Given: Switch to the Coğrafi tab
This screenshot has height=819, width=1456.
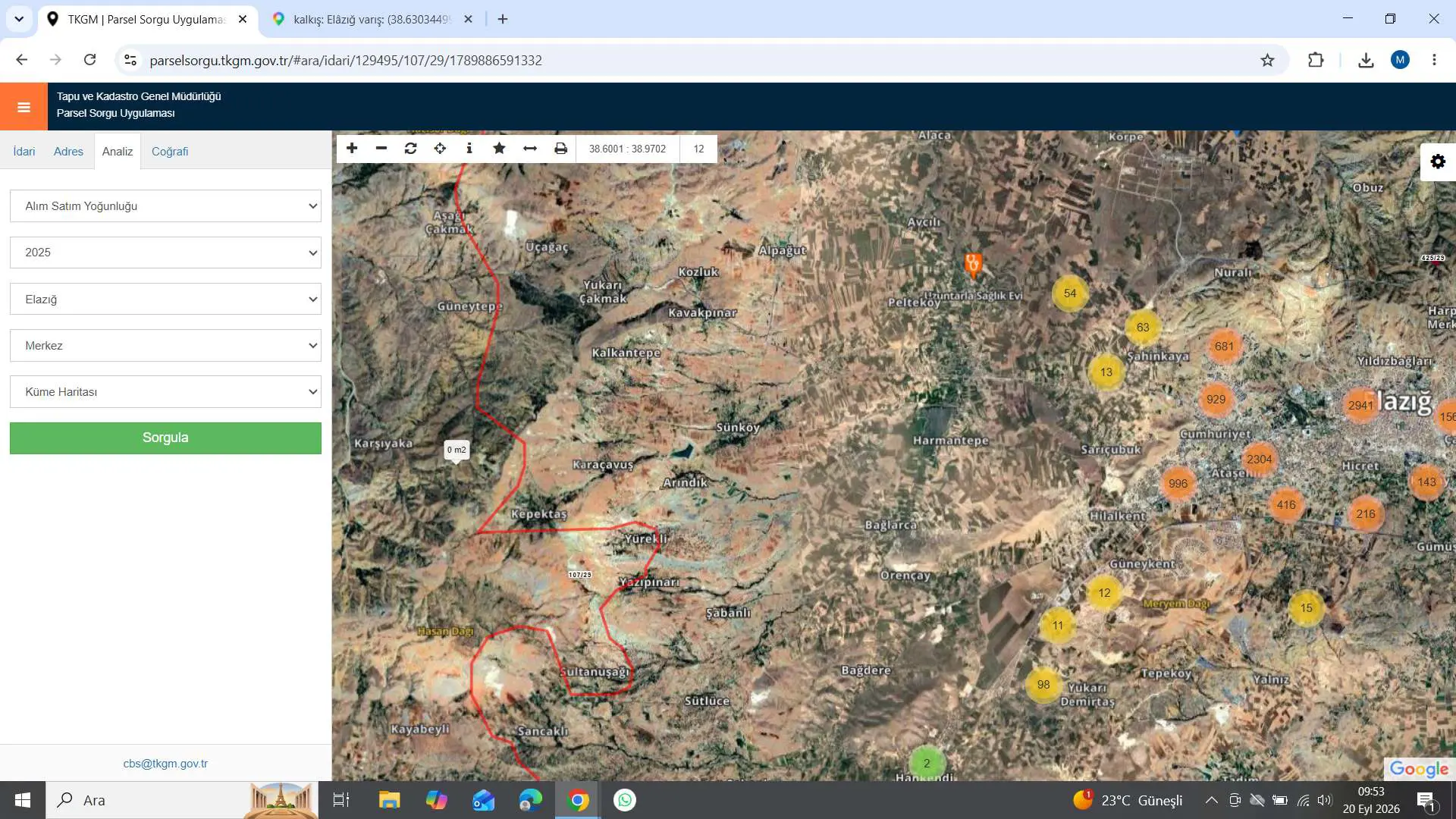Looking at the screenshot, I should [x=170, y=152].
